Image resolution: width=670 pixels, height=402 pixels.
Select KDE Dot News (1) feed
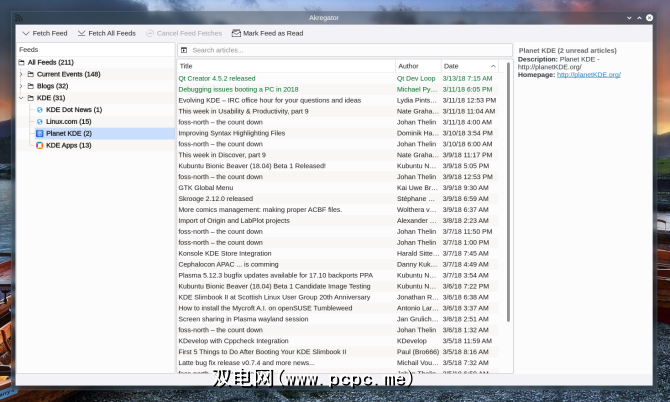74,110
